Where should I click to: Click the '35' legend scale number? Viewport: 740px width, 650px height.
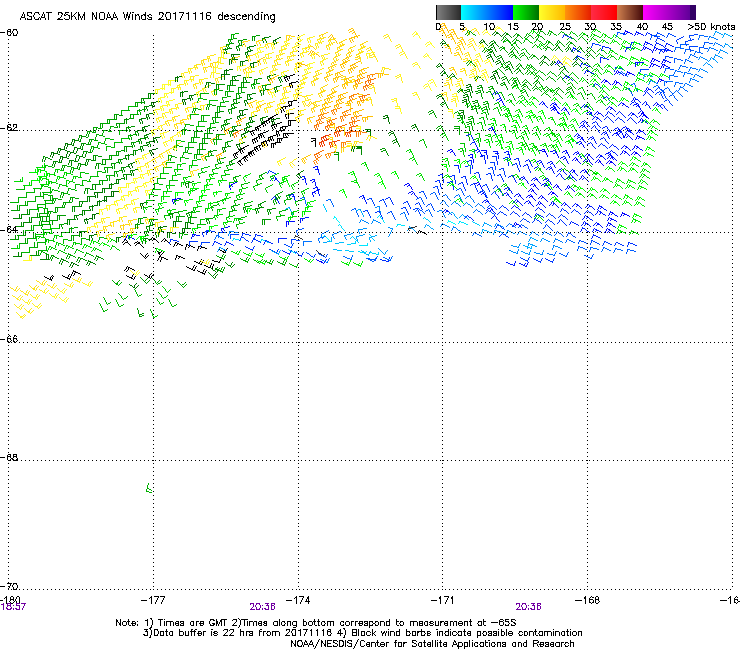(x=616, y=27)
